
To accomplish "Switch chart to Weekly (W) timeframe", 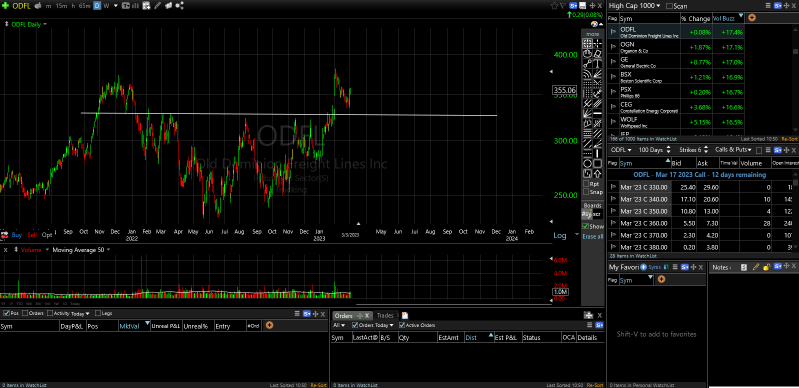I will (x=106, y=6).
